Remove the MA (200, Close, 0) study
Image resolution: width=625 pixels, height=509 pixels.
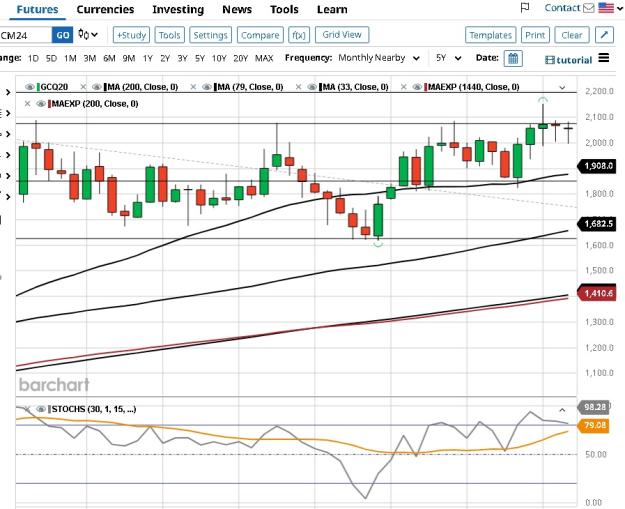tap(83, 87)
